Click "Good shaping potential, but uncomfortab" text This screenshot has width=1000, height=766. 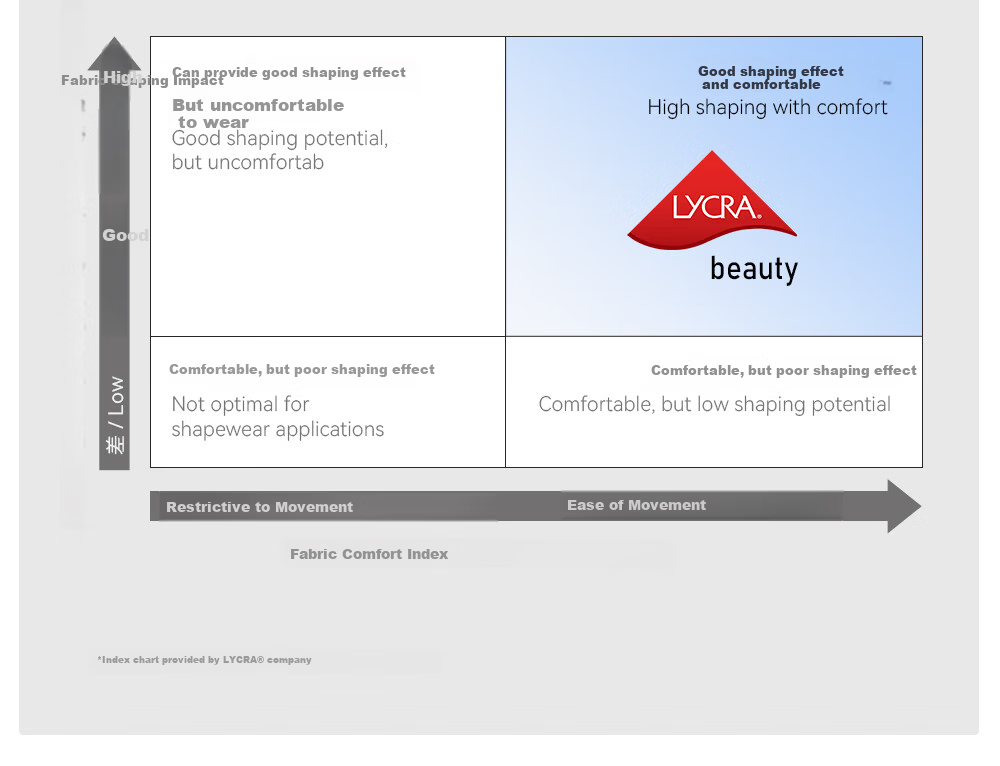click(x=280, y=150)
